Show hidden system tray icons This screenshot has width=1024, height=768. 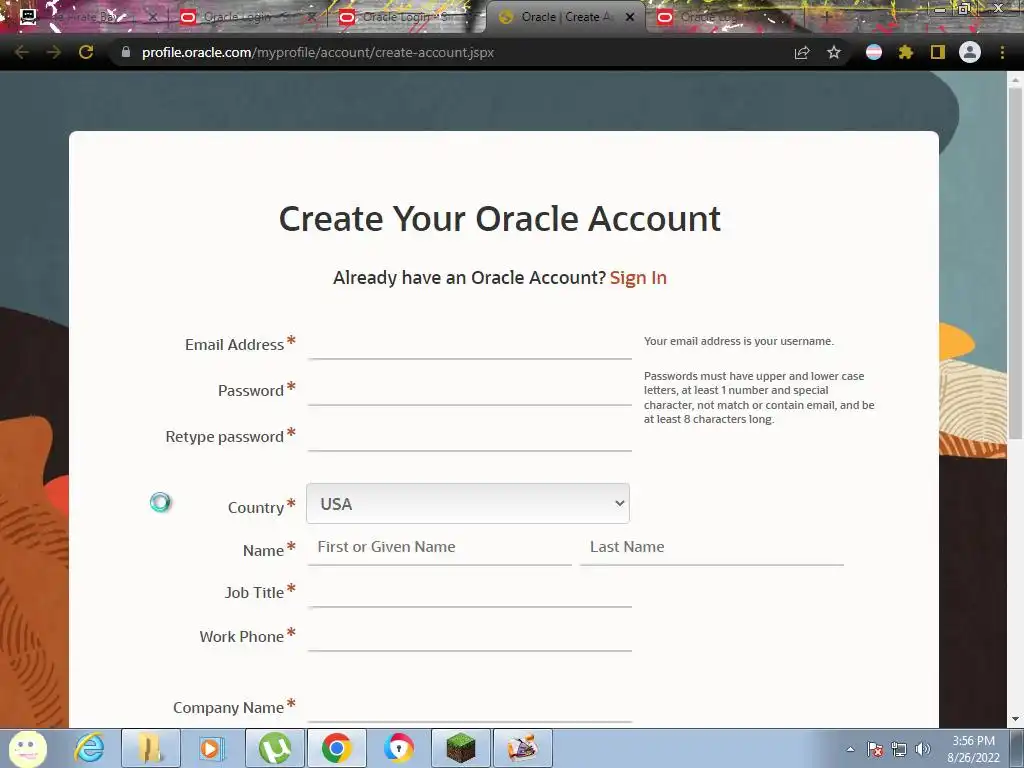click(850, 749)
